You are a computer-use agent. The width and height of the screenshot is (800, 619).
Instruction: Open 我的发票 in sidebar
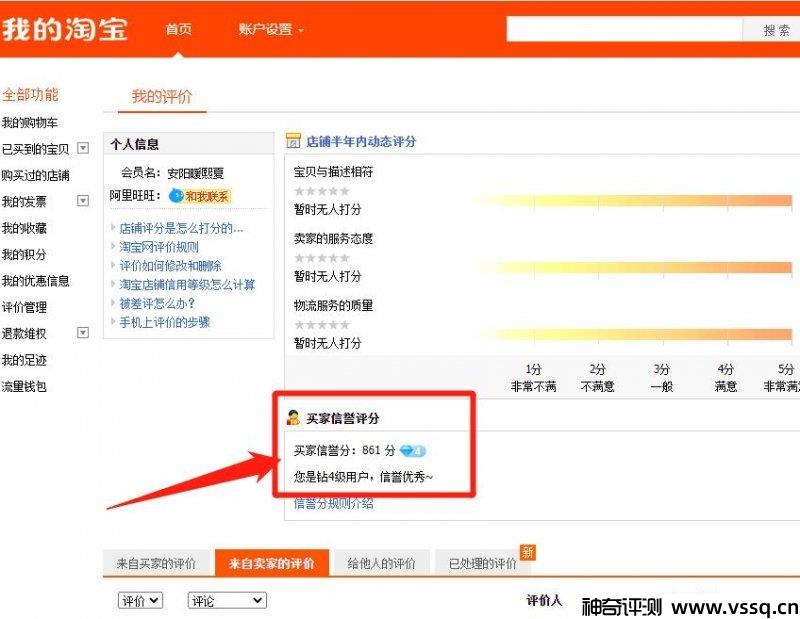[24, 202]
